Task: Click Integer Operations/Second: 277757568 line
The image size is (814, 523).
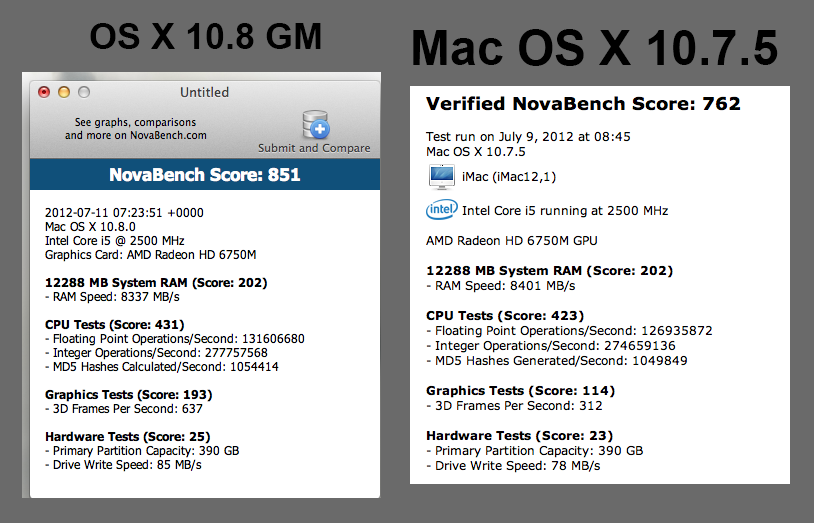Action: [156, 353]
